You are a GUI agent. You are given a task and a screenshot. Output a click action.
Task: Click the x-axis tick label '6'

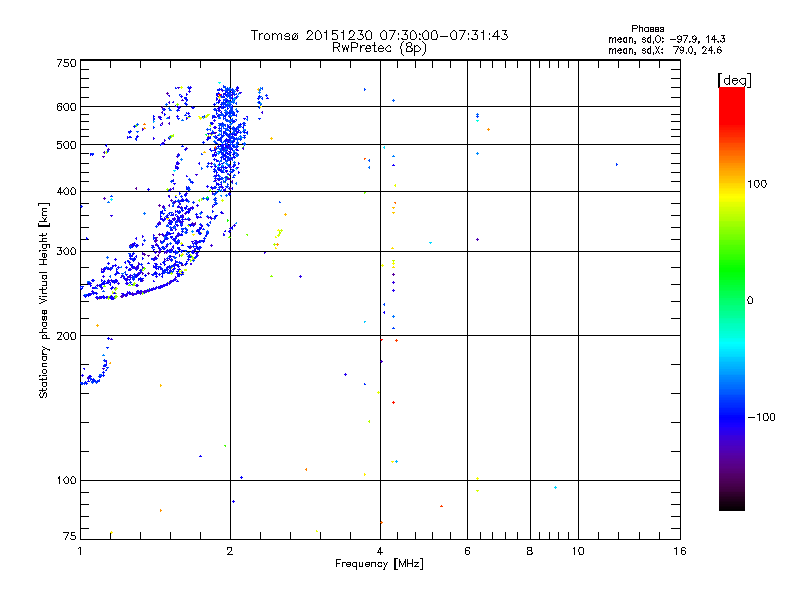coord(467,551)
